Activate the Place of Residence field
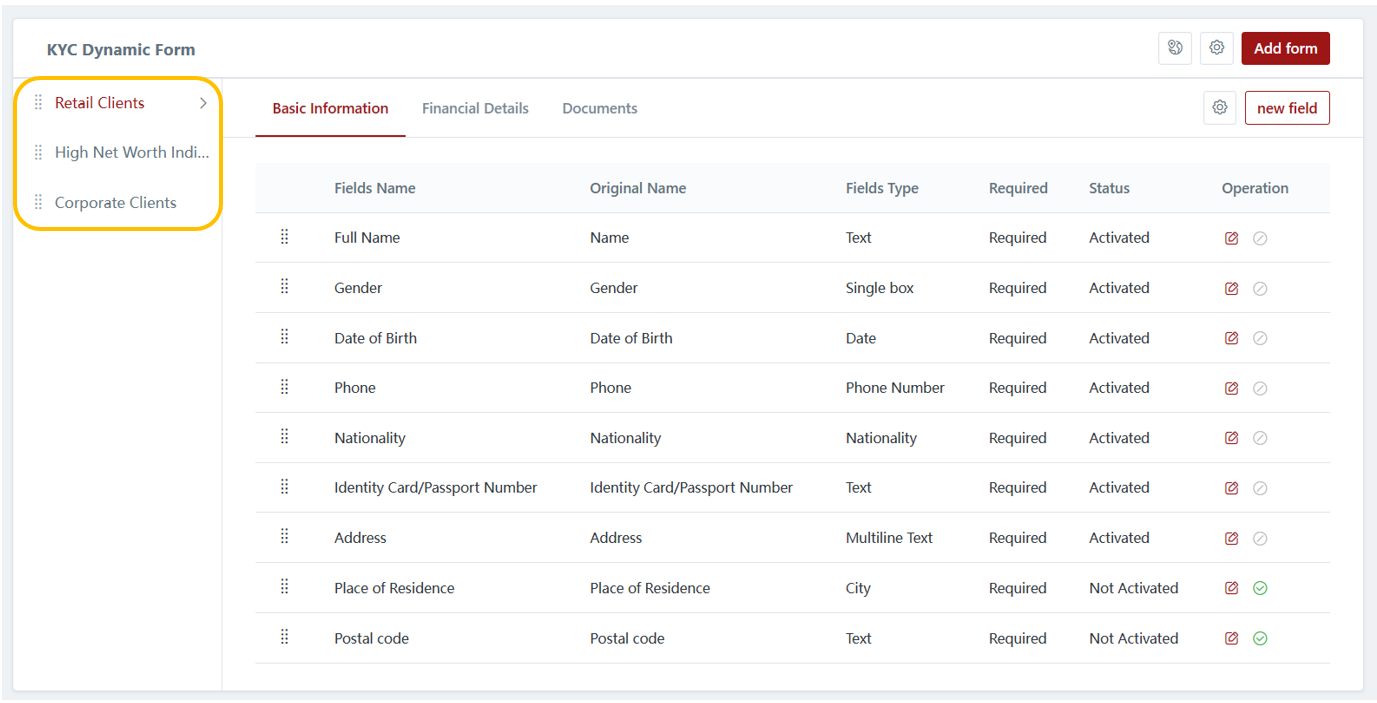 coord(1260,588)
